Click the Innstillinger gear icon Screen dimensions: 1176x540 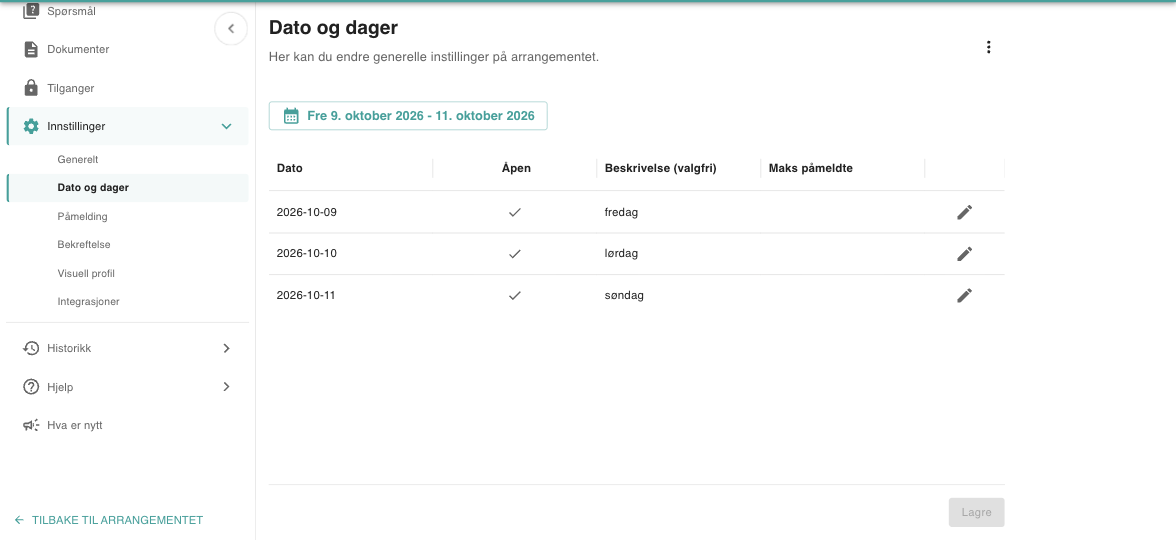click(x=31, y=126)
